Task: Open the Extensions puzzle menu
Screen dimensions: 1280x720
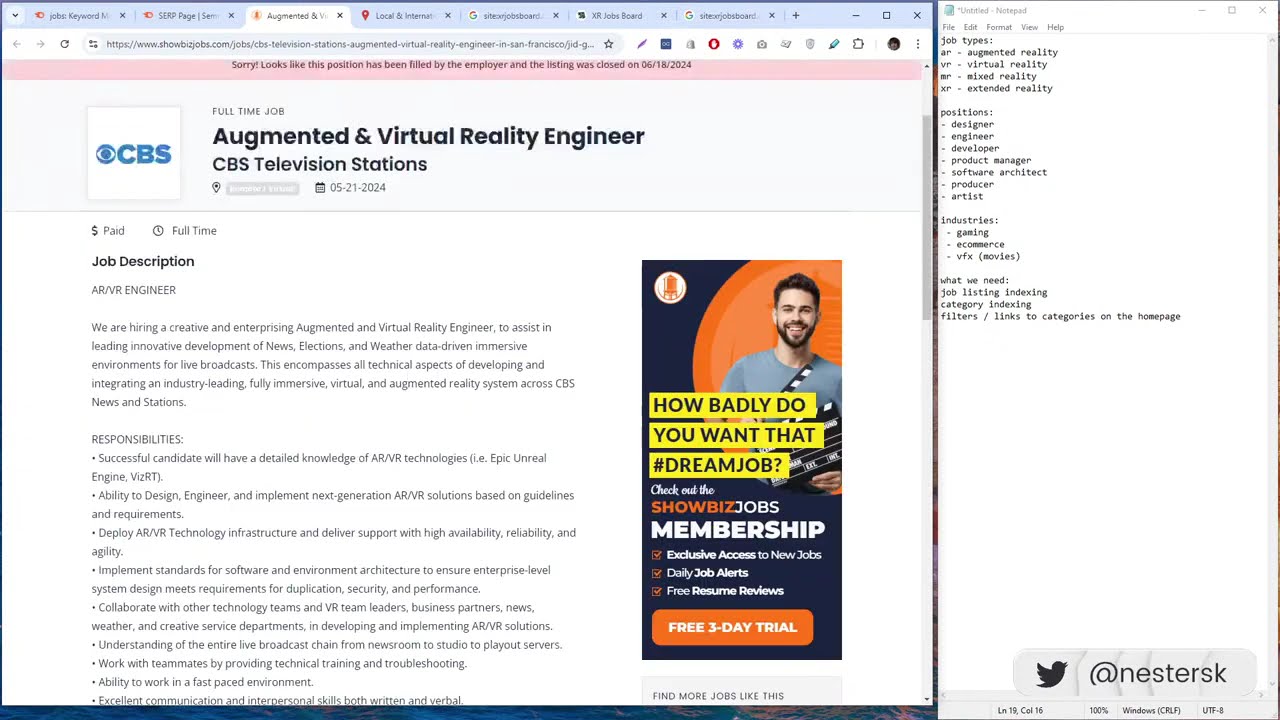Action: click(x=858, y=44)
